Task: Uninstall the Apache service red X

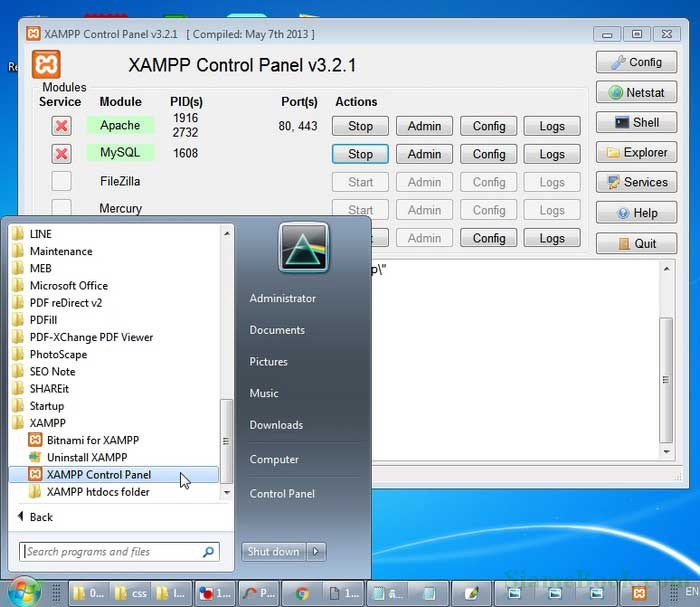Action: (x=61, y=126)
